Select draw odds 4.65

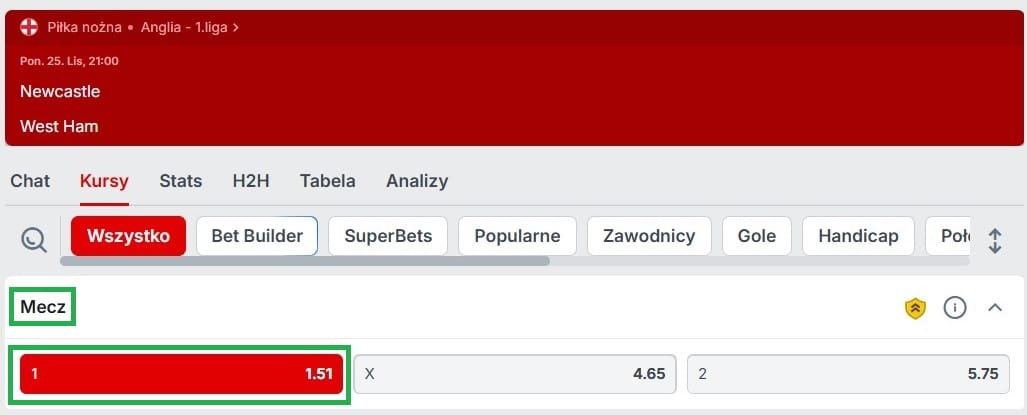pyautogui.click(x=515, y=374)
